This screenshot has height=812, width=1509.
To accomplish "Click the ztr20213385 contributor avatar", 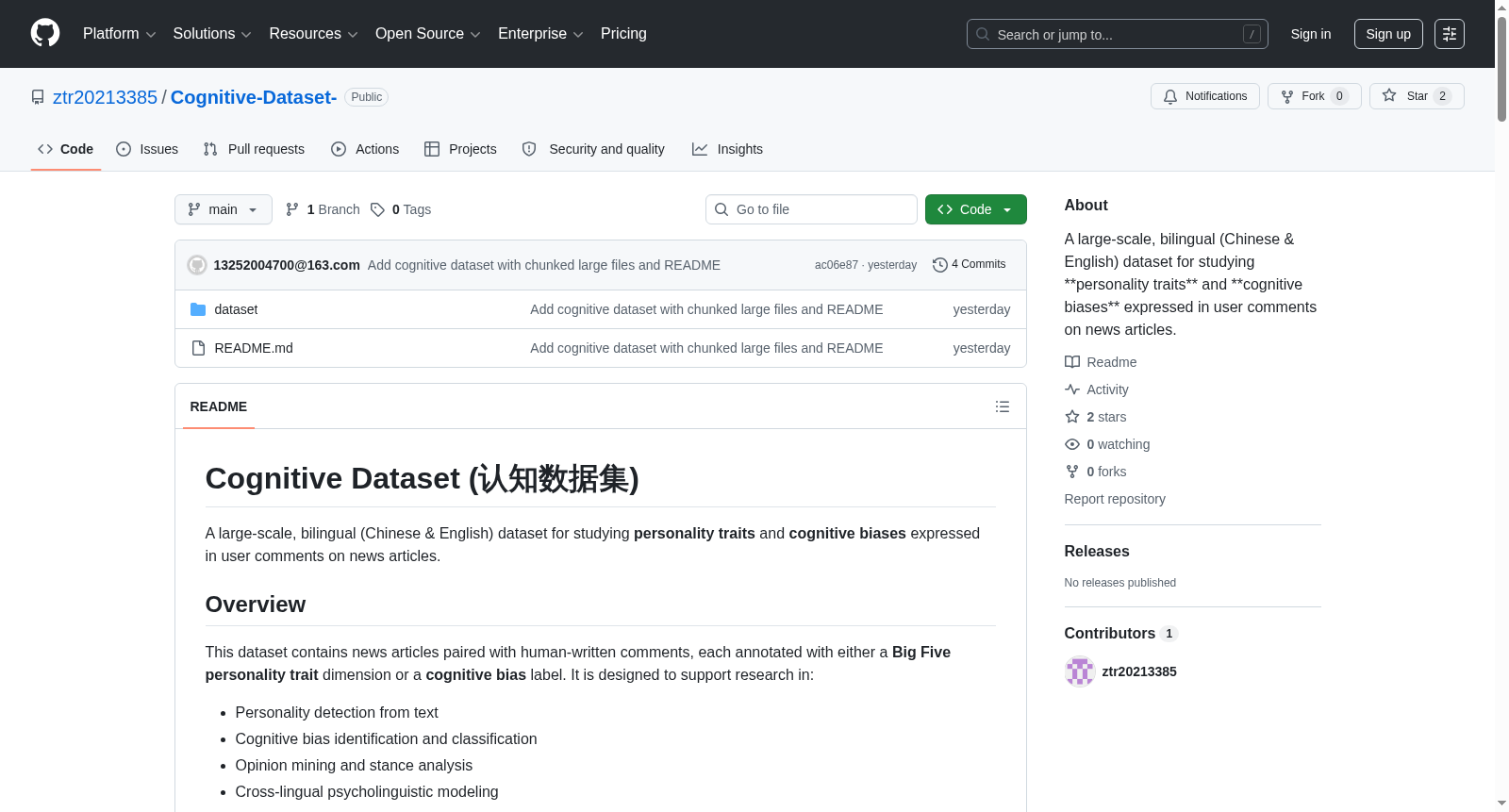I will (1080, 671).
